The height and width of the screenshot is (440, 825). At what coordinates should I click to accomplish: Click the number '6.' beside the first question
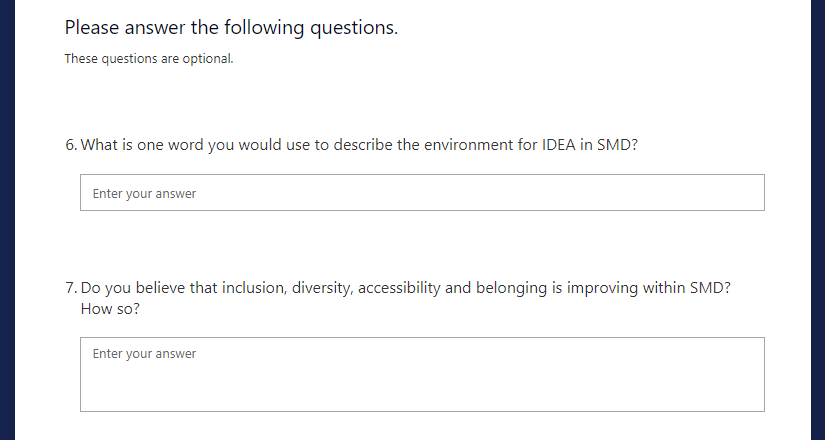[71, 144]
